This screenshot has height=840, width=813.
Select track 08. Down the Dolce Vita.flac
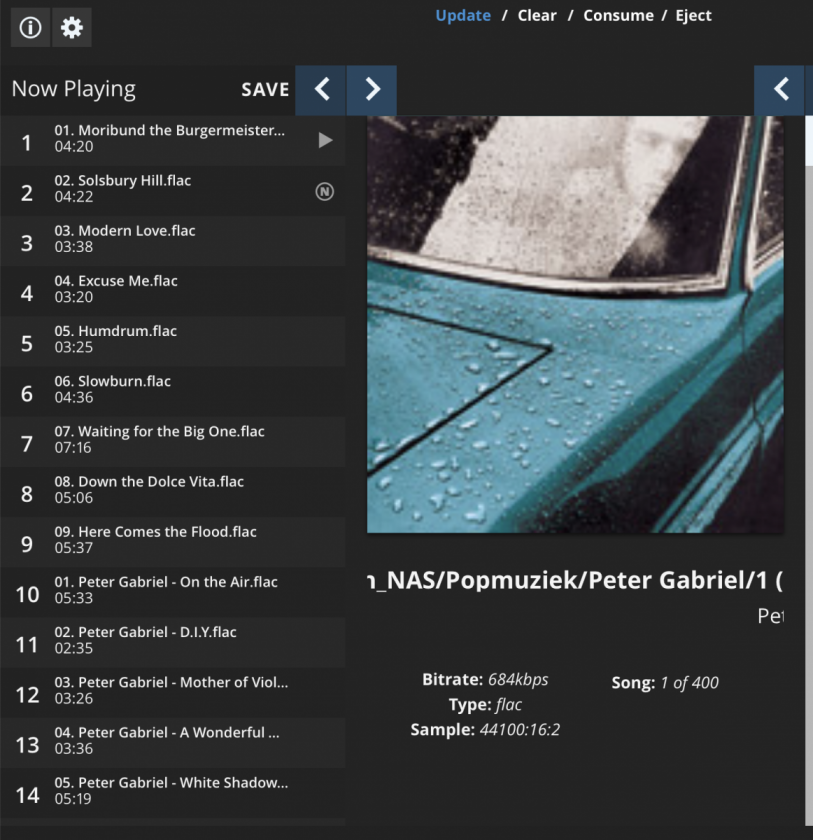click(x=172, y=492)
